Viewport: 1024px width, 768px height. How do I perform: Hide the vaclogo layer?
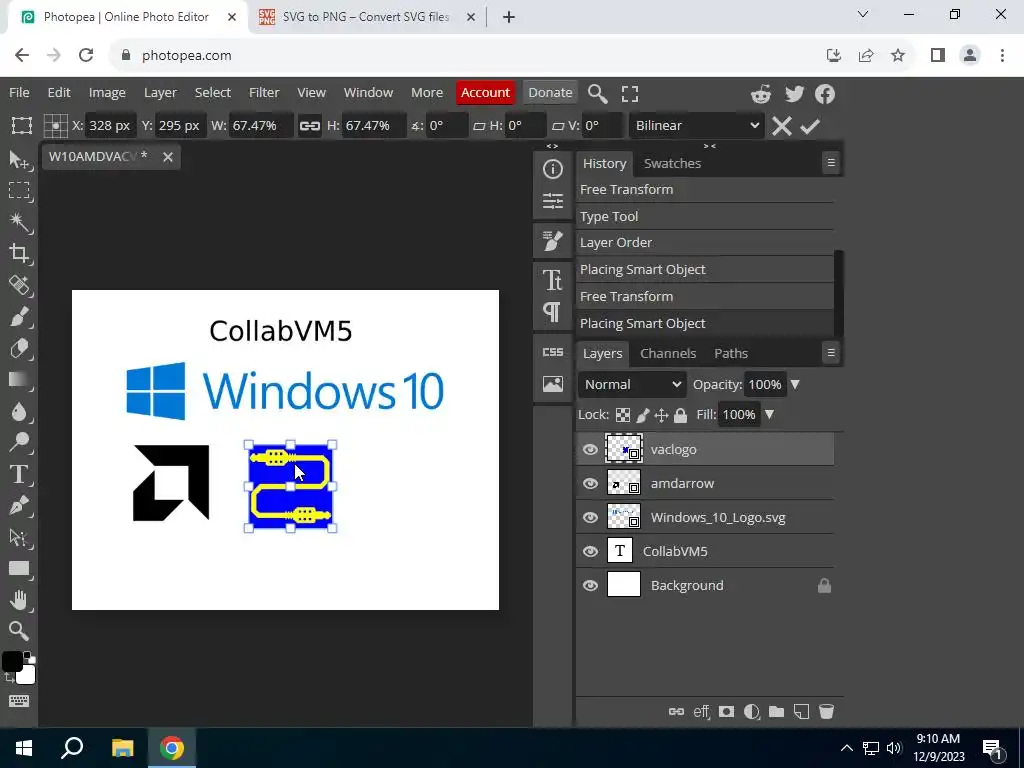[x=590, y=449]
